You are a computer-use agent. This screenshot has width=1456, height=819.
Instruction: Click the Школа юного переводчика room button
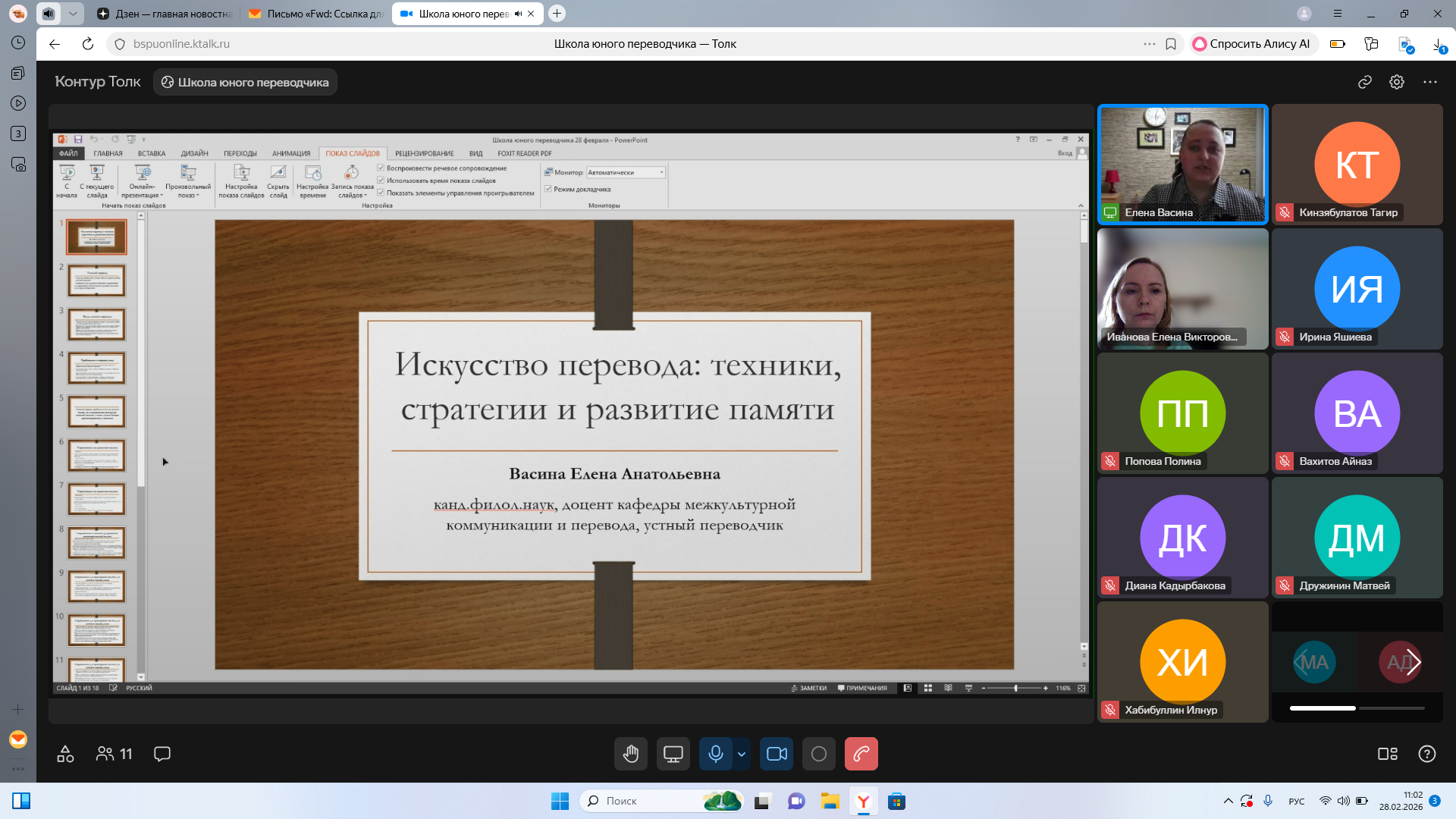click(245, 82)
